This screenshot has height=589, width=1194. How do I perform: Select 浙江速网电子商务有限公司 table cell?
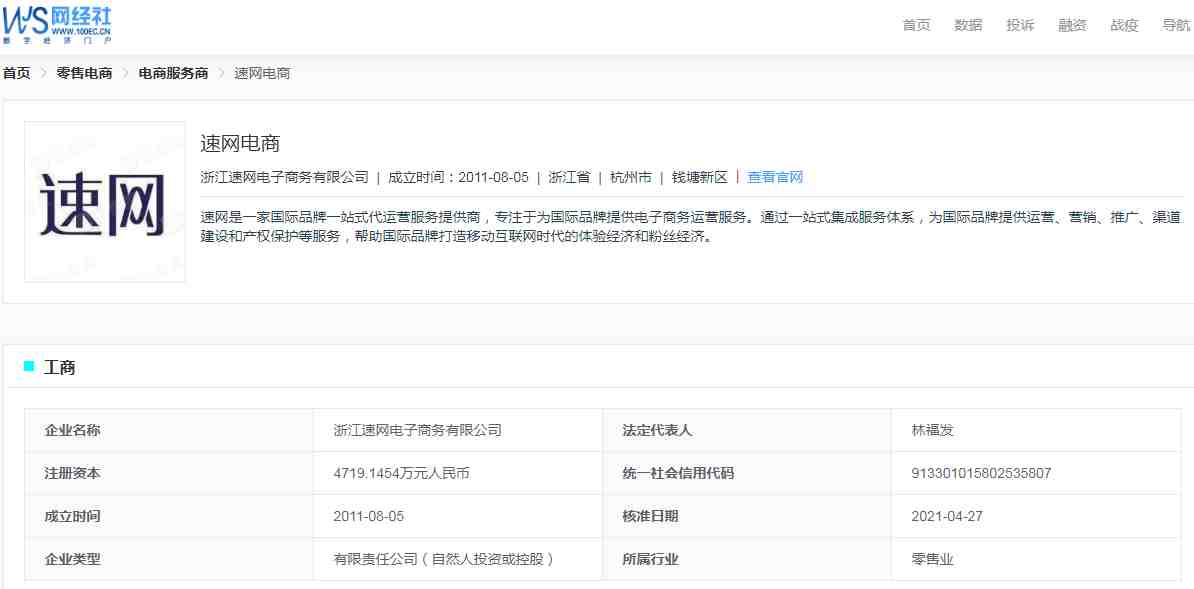[x=458, y=431]
